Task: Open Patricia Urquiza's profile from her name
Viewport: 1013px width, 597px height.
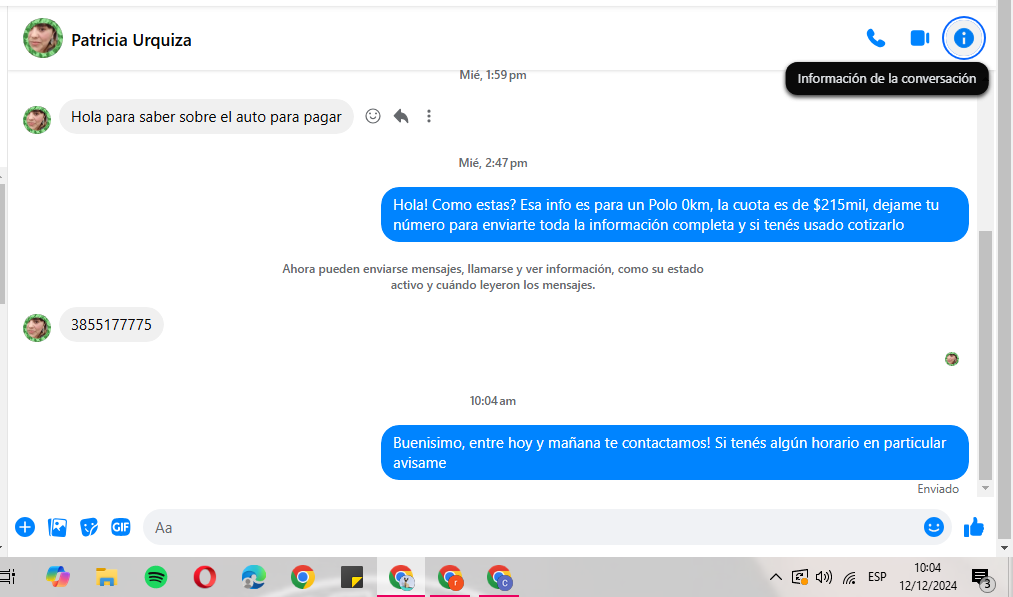Action: pyautogui.click(x=131, y=40)
